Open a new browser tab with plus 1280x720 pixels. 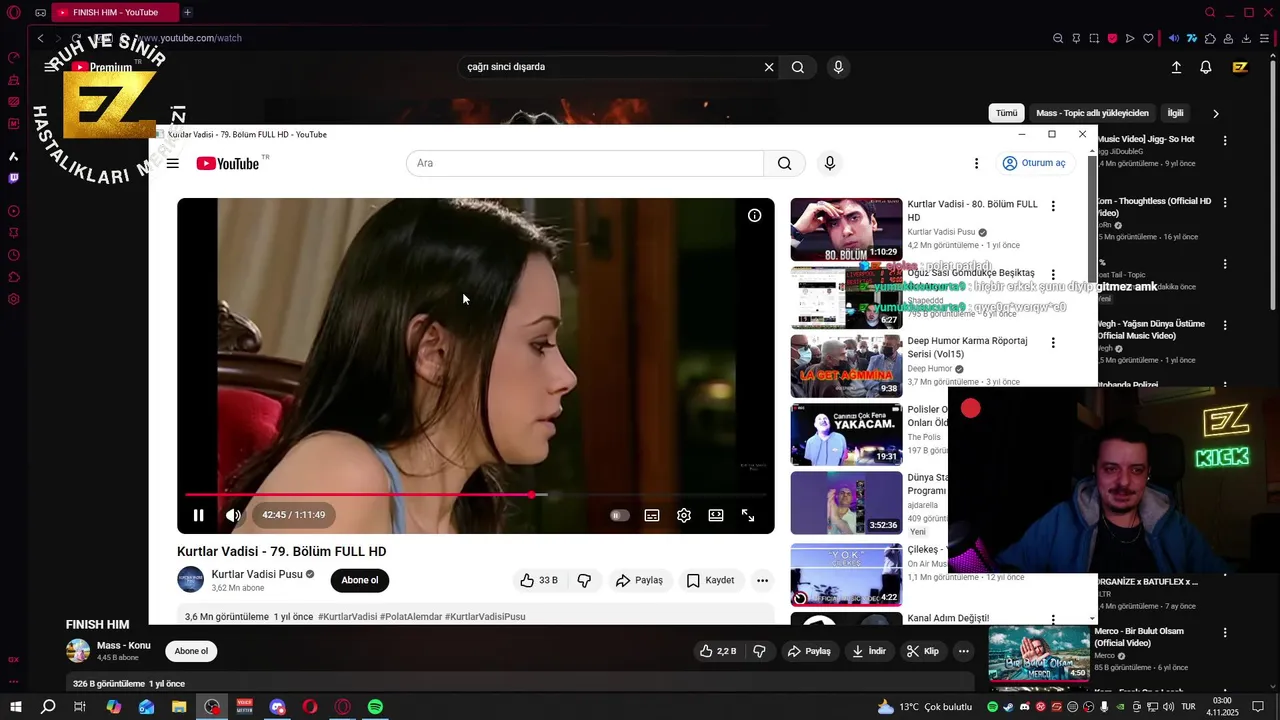(187, 12)
